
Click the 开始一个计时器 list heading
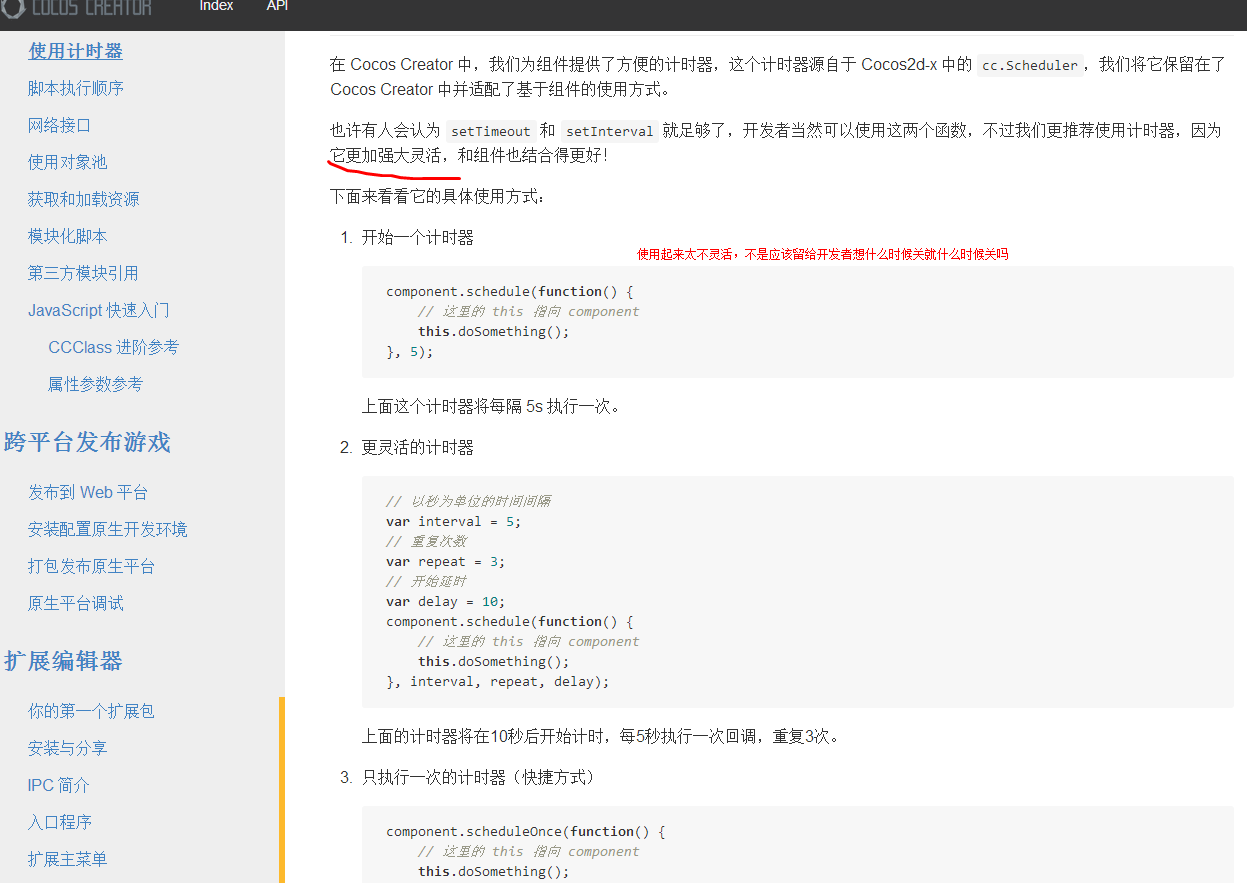(417, 237)
